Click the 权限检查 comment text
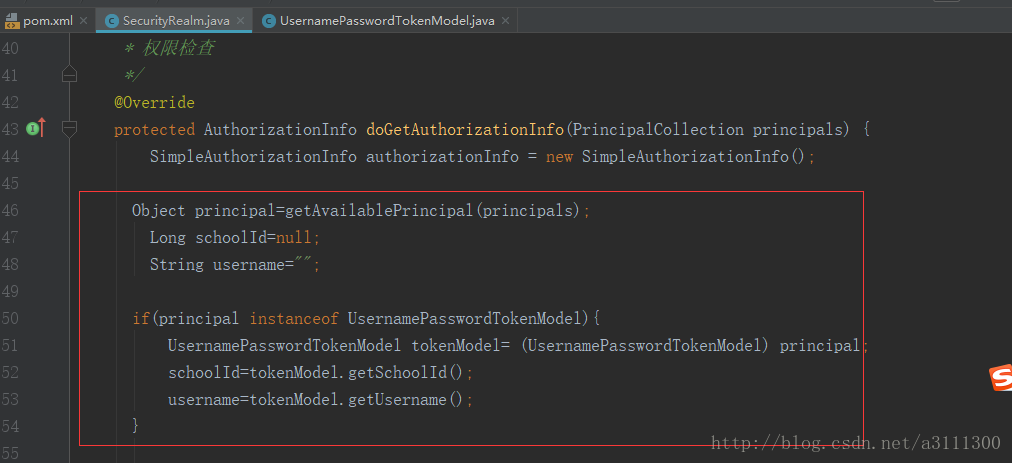 click(177, 48)
